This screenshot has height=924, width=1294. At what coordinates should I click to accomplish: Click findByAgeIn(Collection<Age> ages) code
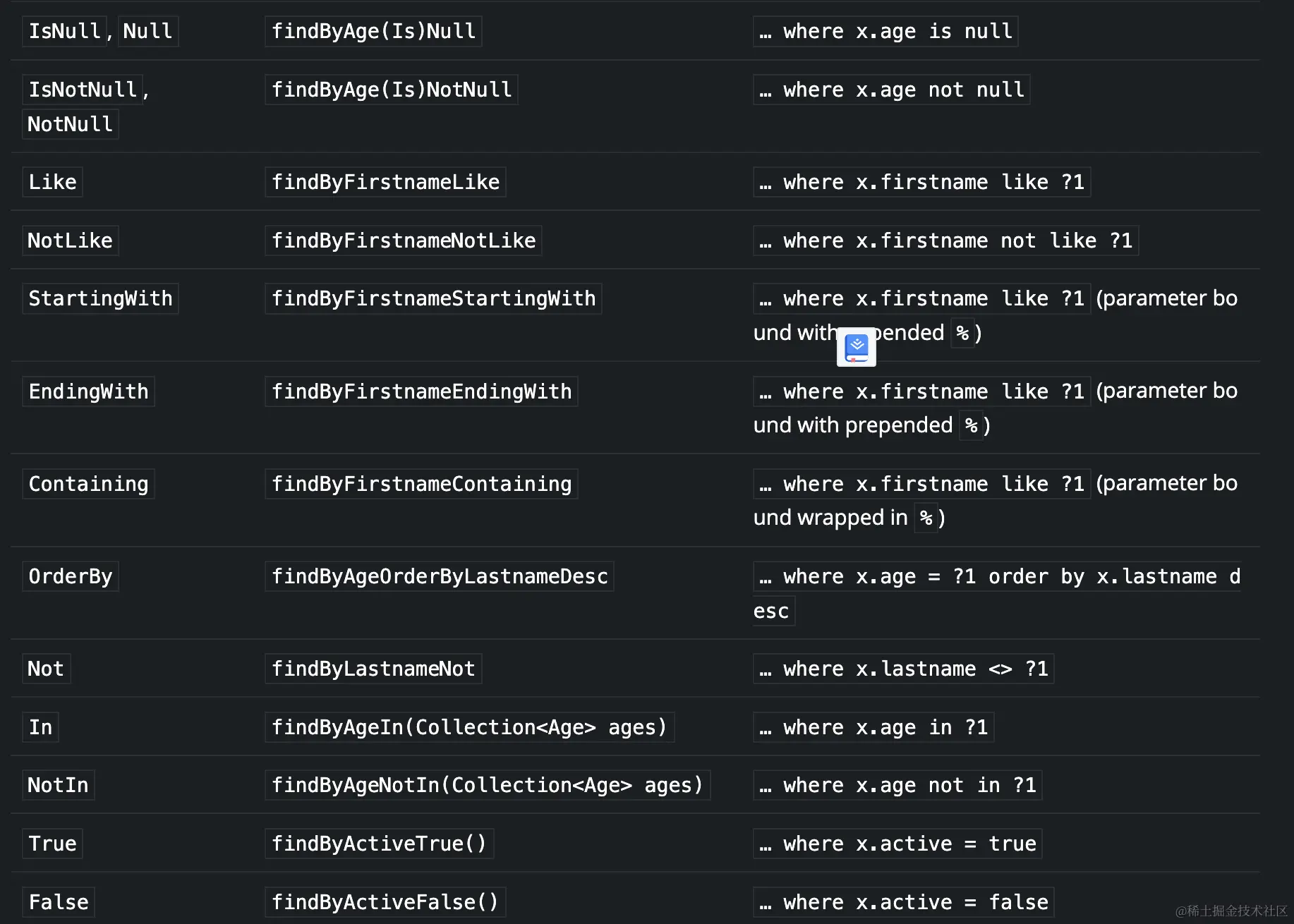[x=469, y=727]
